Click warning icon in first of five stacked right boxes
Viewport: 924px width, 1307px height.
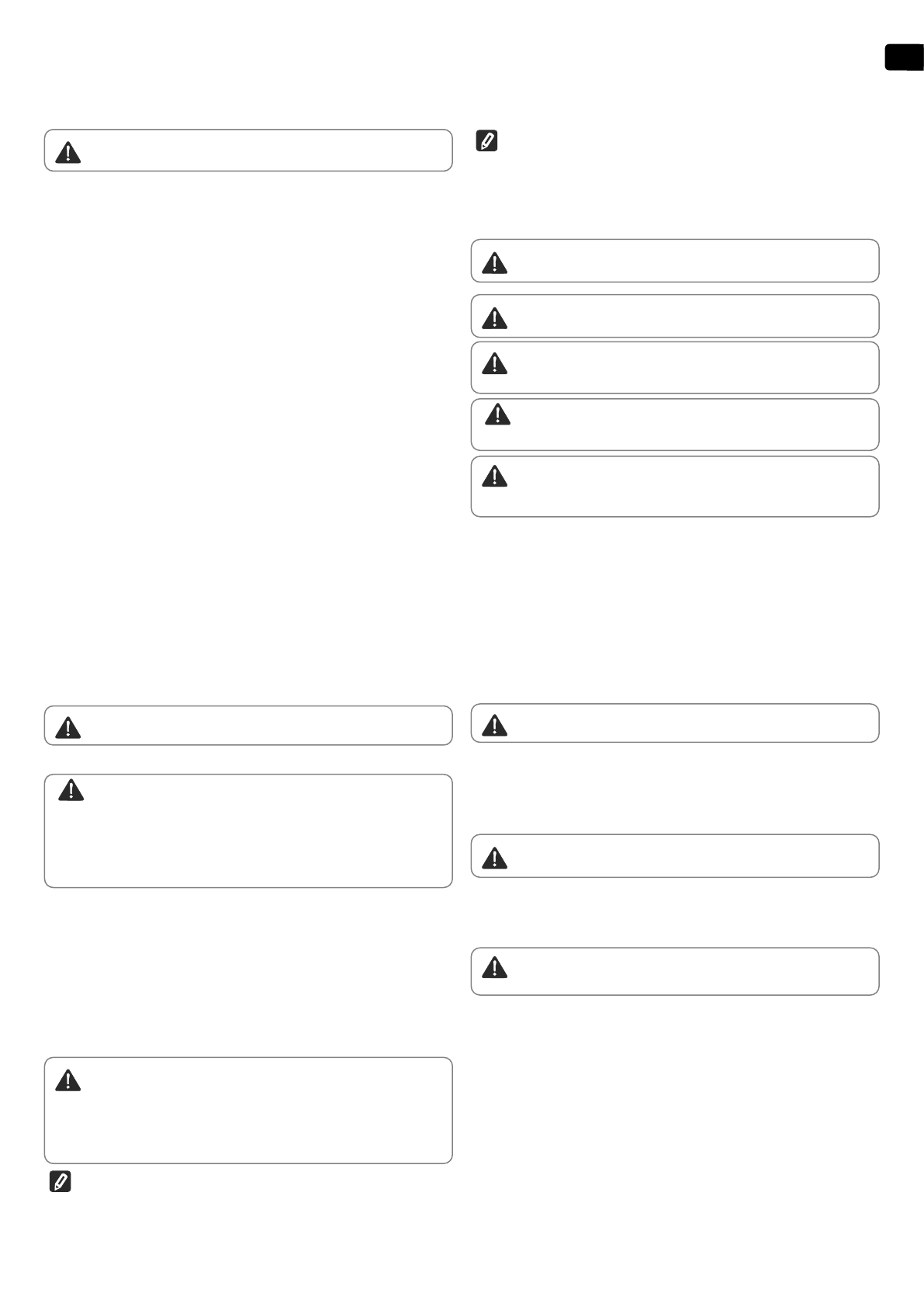494,263
